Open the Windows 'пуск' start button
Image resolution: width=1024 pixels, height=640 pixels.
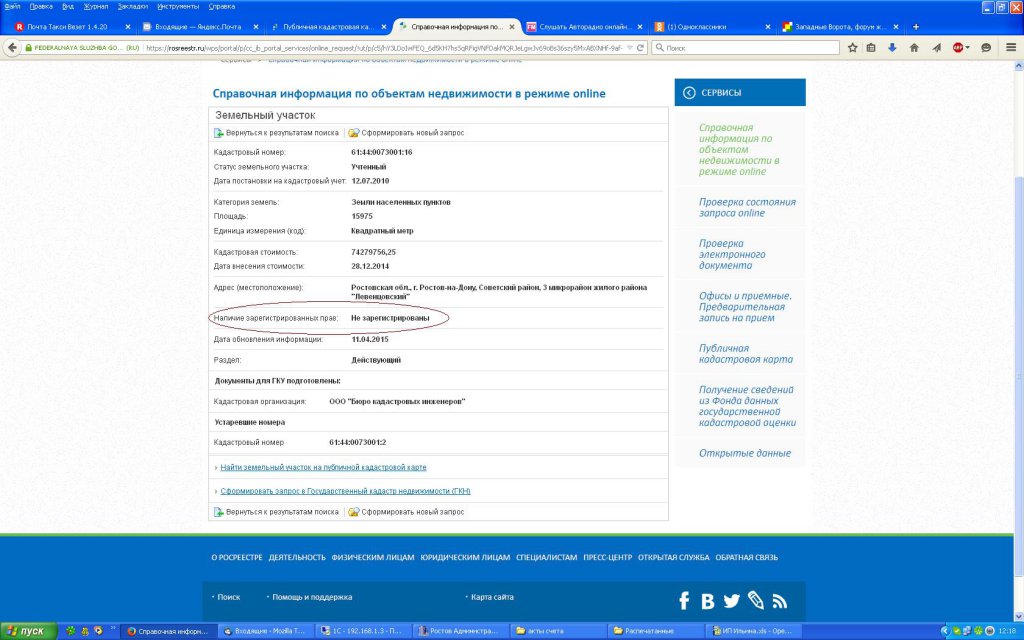click(x=27, y=631)
